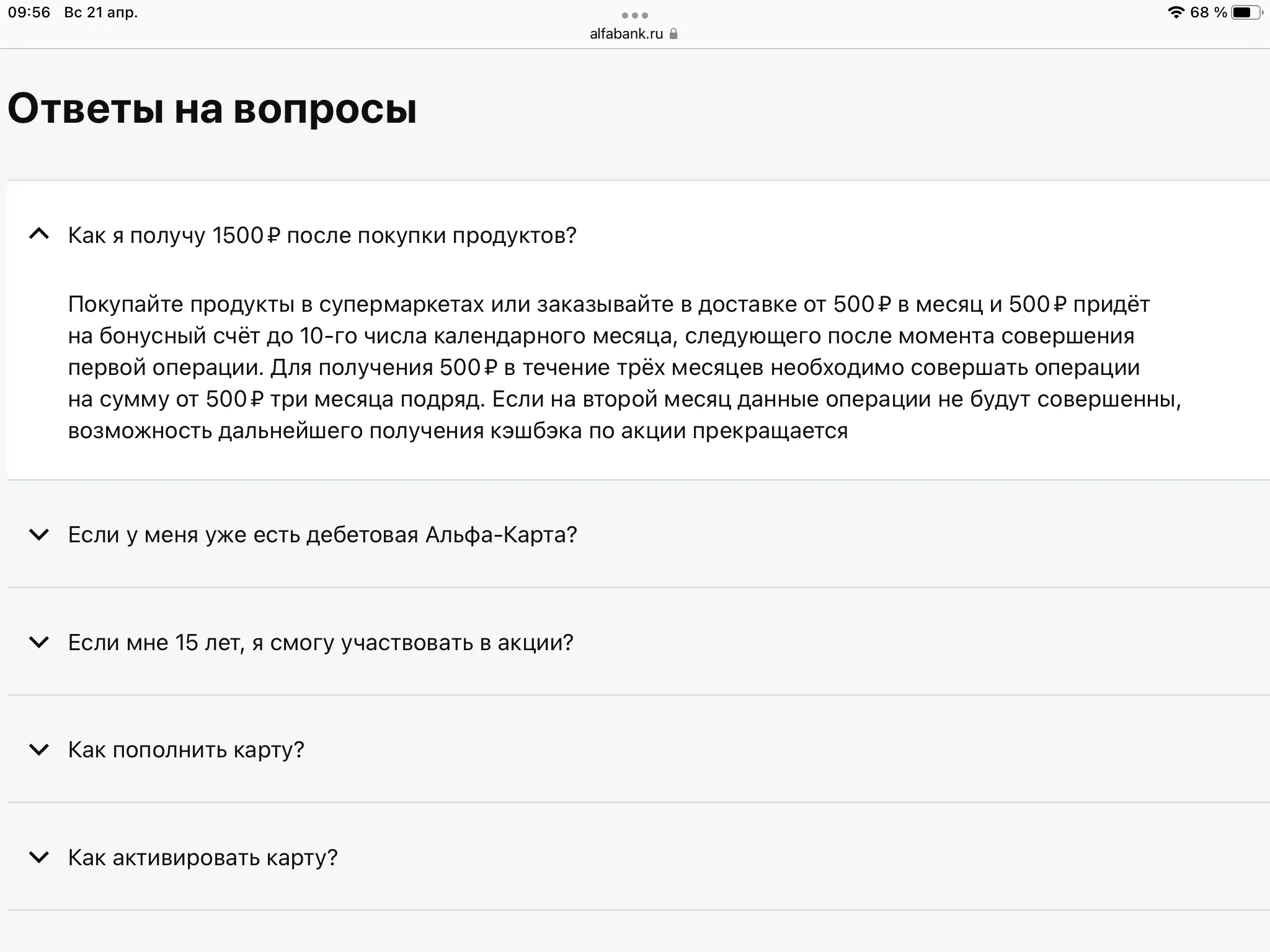Expand chevron beside Как активировать карту

39,858
